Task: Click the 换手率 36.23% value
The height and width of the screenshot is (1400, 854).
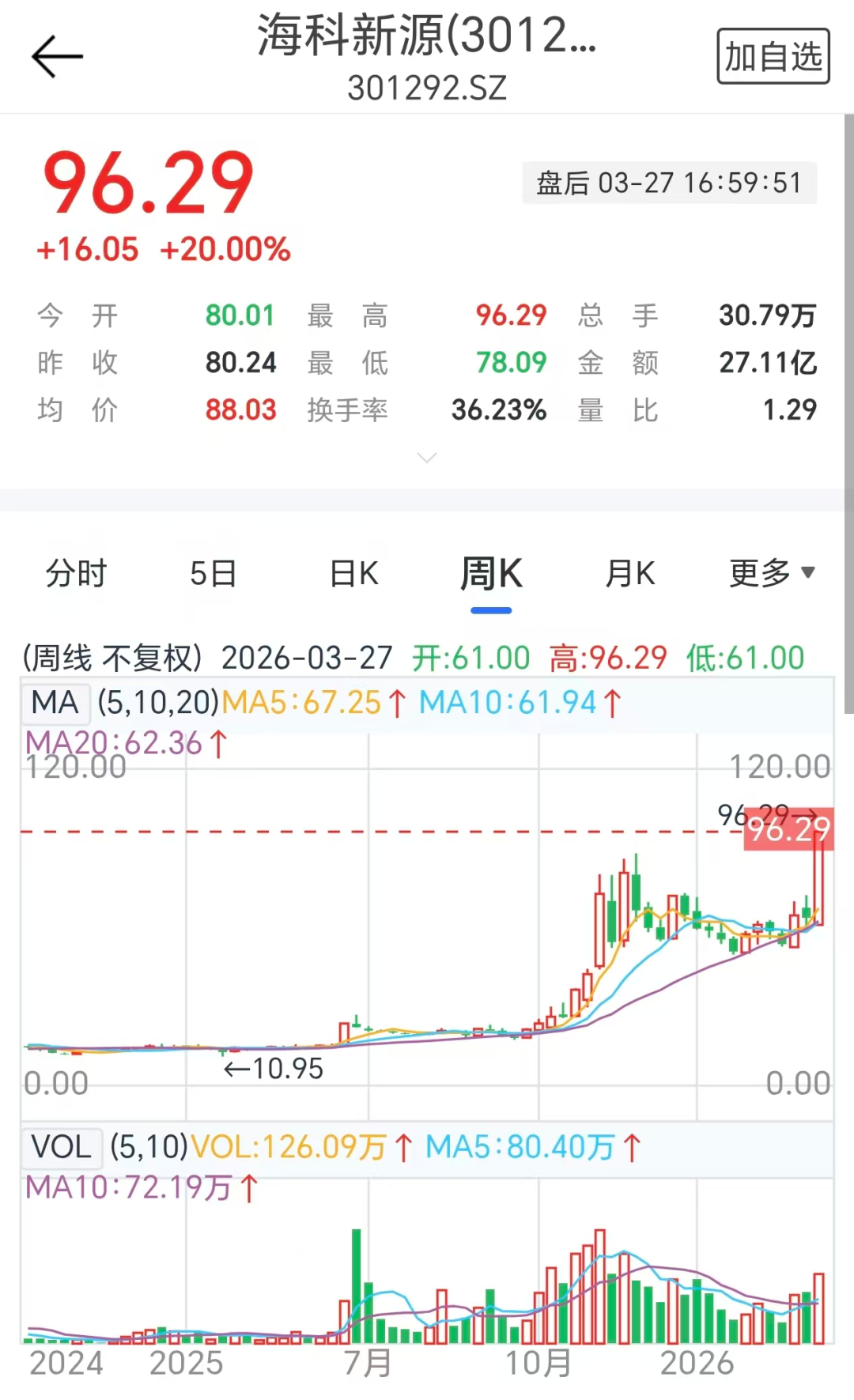Action: pyautogui.click(x=498, y=410)
